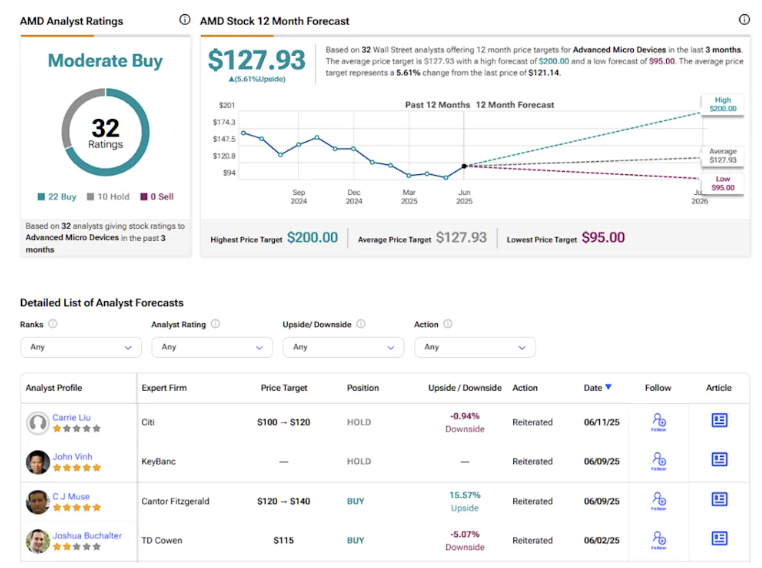Click Moderate Buy consensus heading
This screenshot has width=762, height=568.
[105, 61]
